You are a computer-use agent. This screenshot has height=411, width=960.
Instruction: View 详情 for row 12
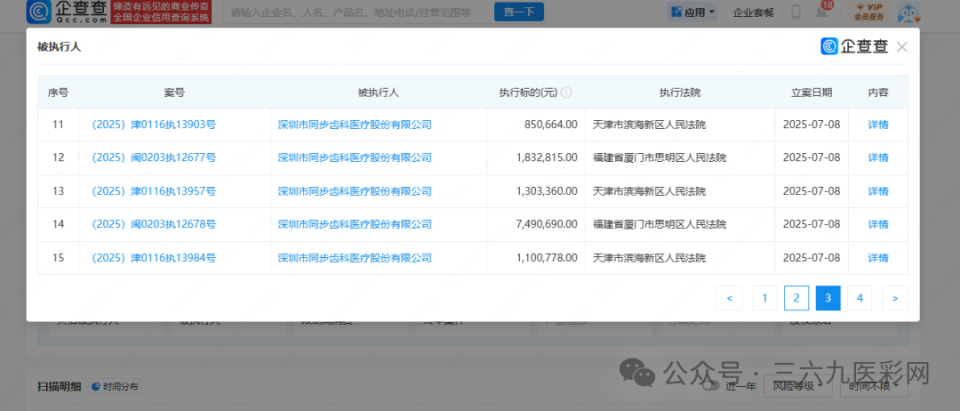pos(878,157)
